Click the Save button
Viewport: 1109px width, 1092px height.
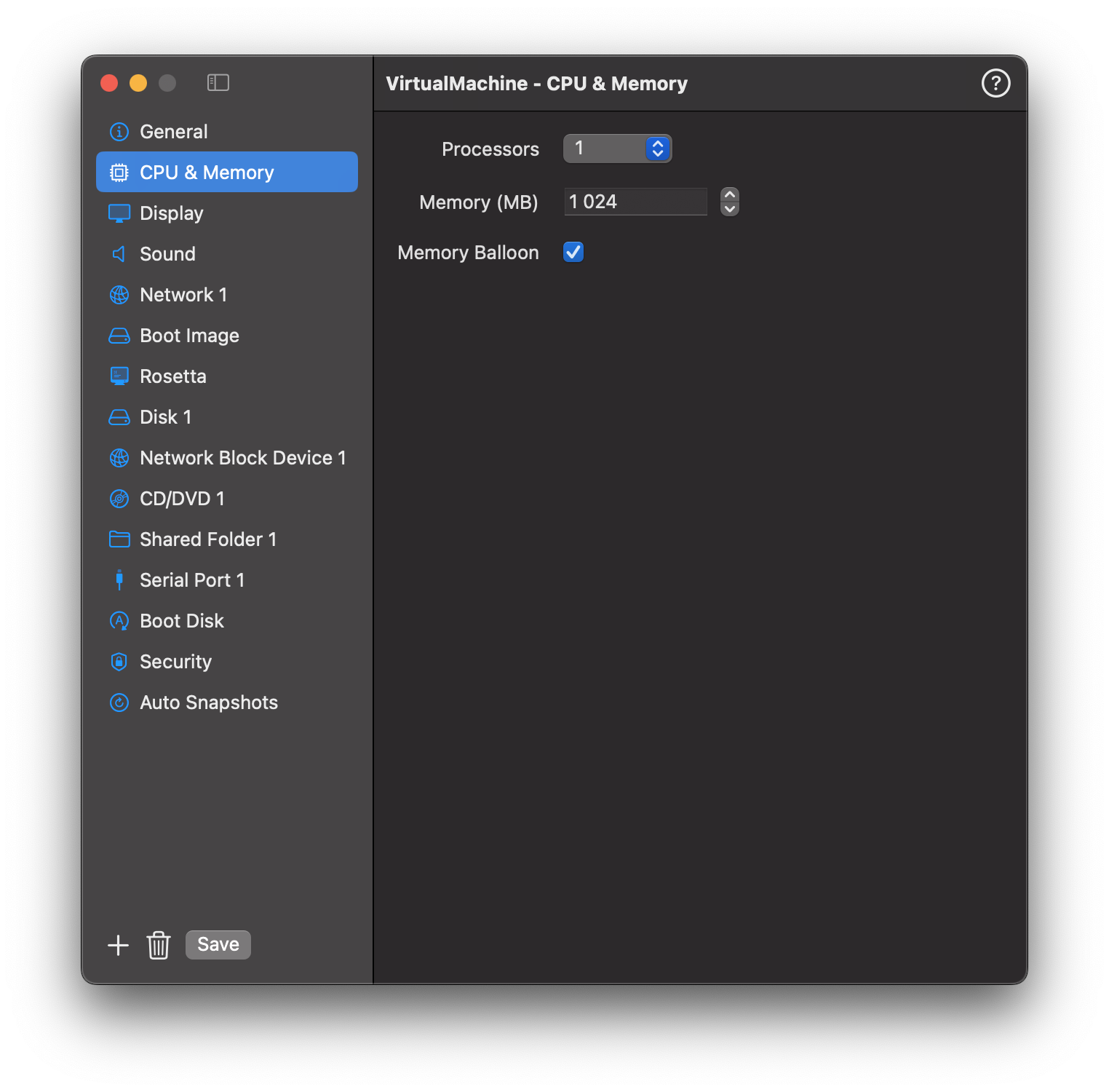[x=217, y=943]
